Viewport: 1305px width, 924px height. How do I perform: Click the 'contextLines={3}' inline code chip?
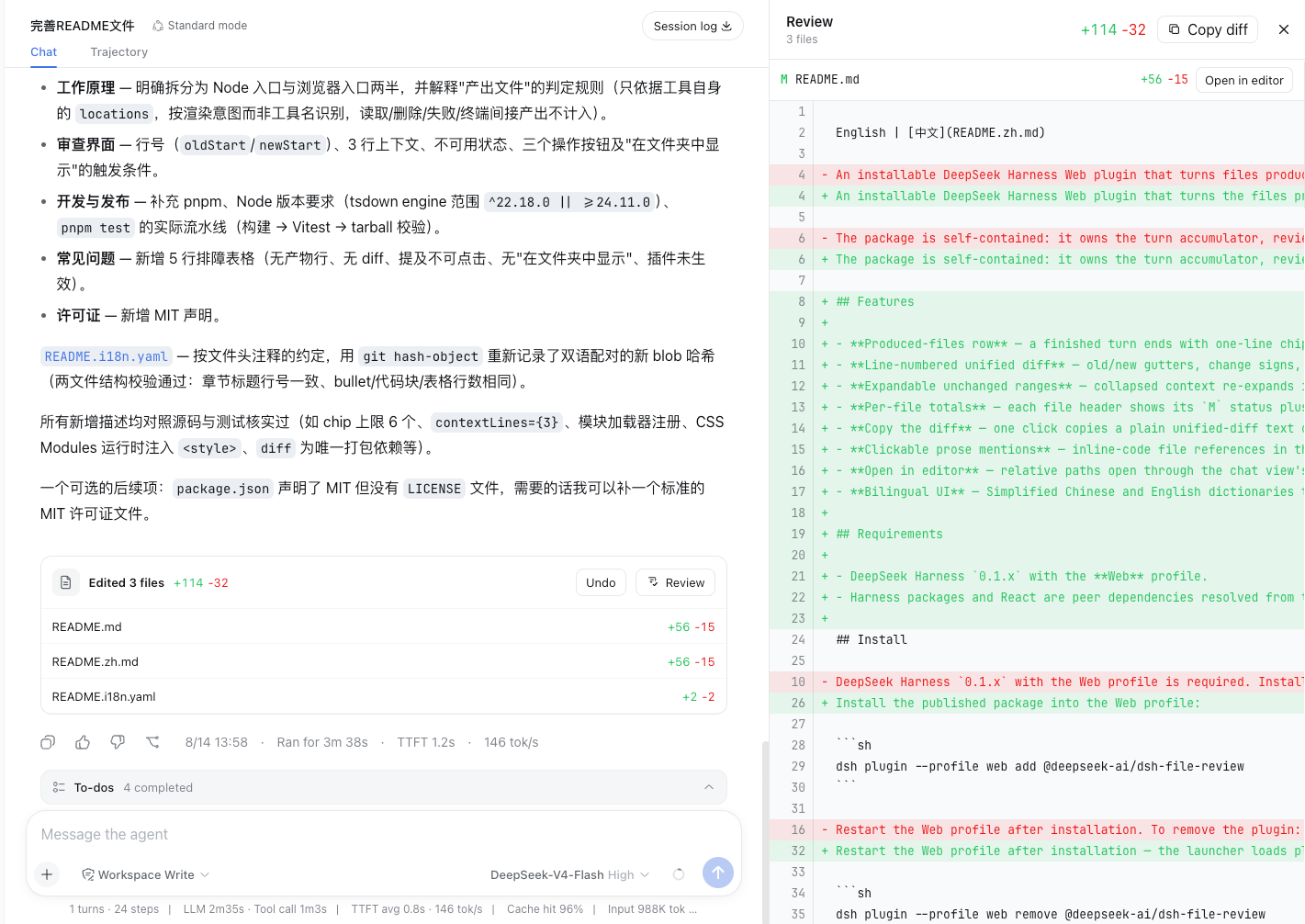(497, 423)
